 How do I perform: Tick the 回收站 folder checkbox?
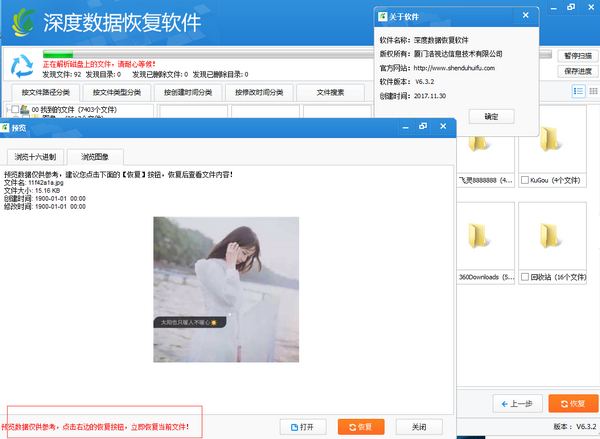(525, 276)
